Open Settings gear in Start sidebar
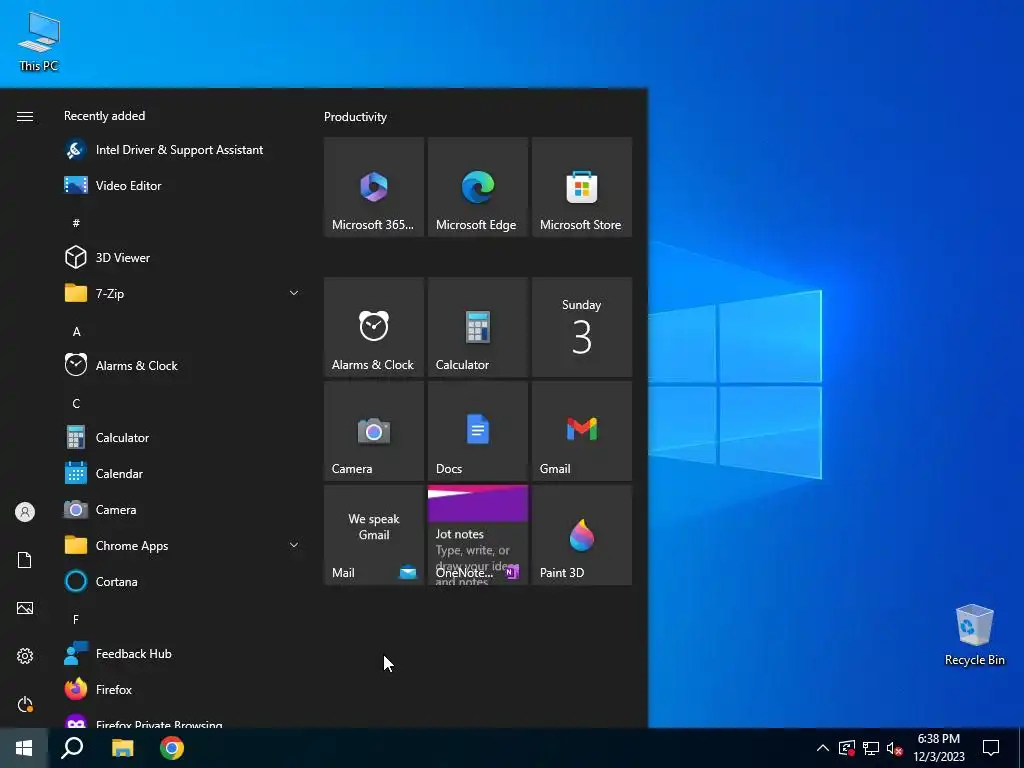The width and height of the screenshot is (1024, 768). [x=25, y=656]
